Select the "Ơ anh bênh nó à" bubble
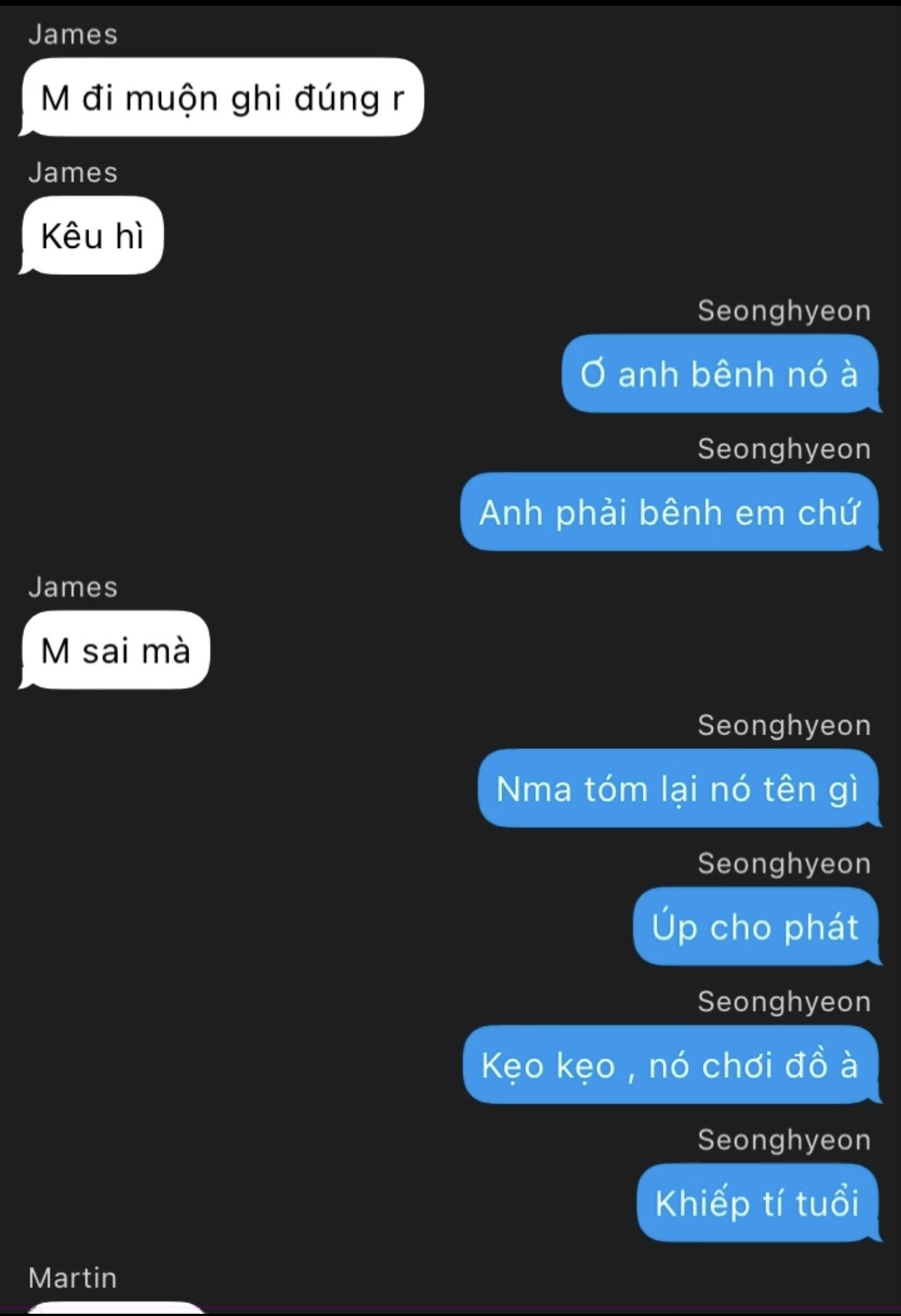 pos(721,374)
